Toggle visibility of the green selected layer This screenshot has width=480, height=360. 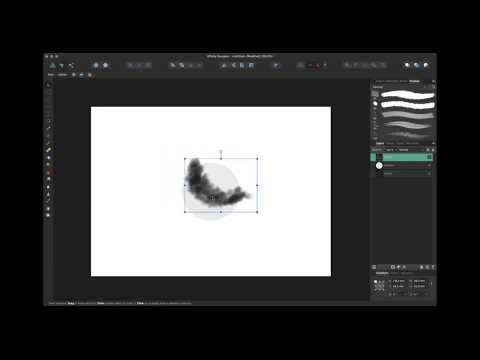pyautogui.click(x=429, y=157)
